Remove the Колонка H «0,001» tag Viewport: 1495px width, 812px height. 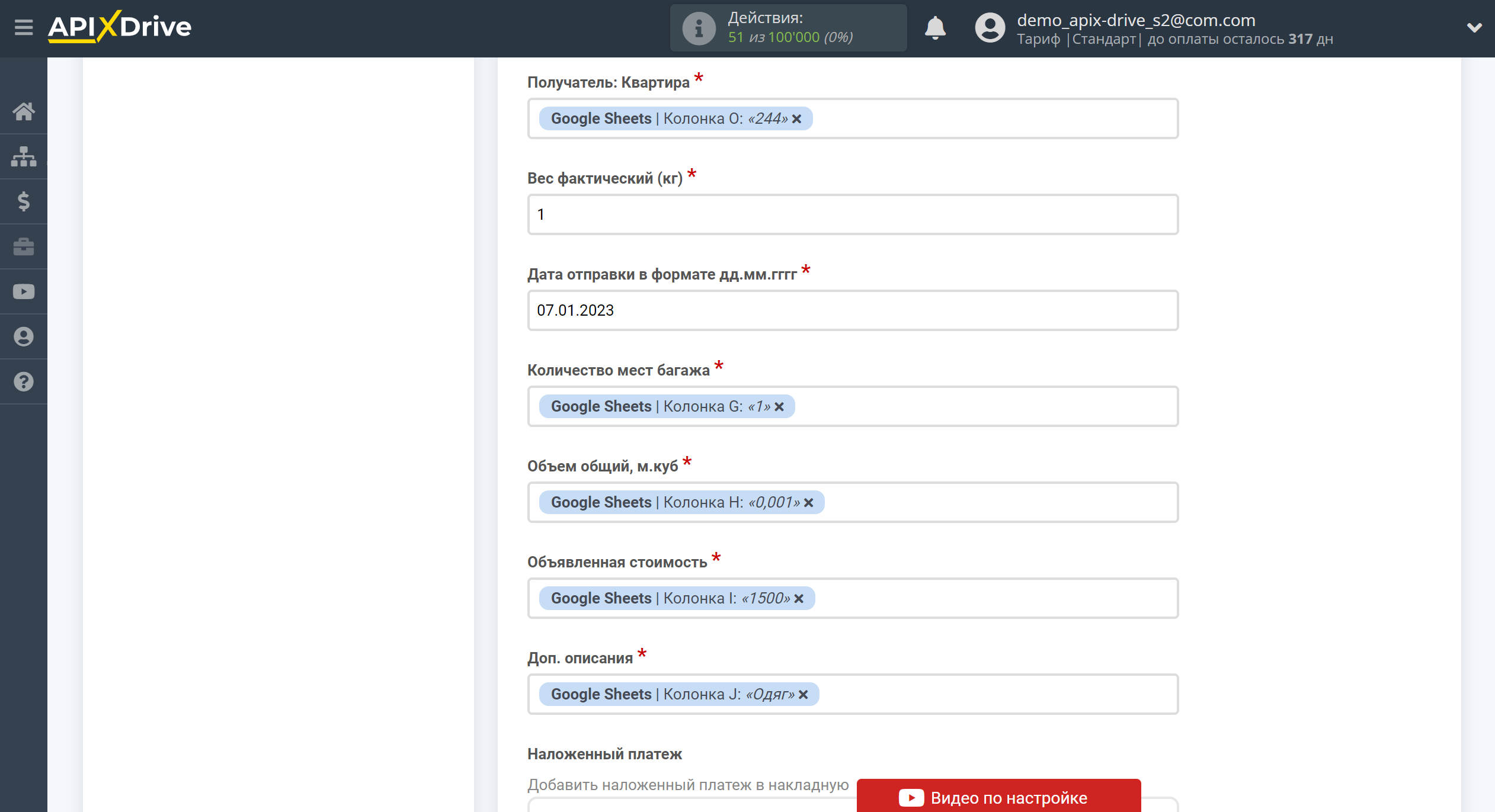click(808, 503)
